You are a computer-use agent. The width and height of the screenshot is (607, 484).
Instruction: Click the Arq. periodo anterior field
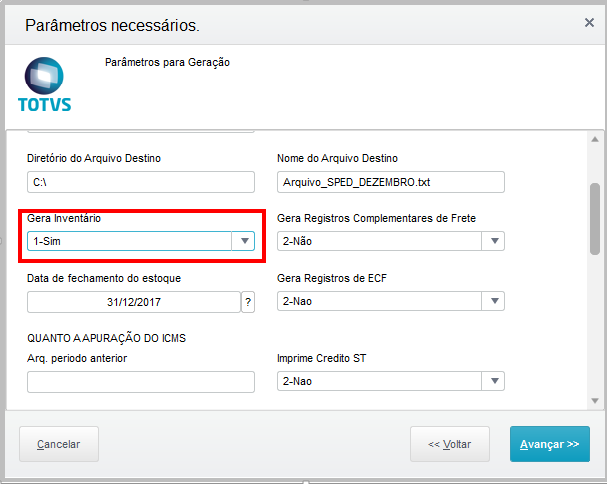pyautogui.click(x=141, y=381)
